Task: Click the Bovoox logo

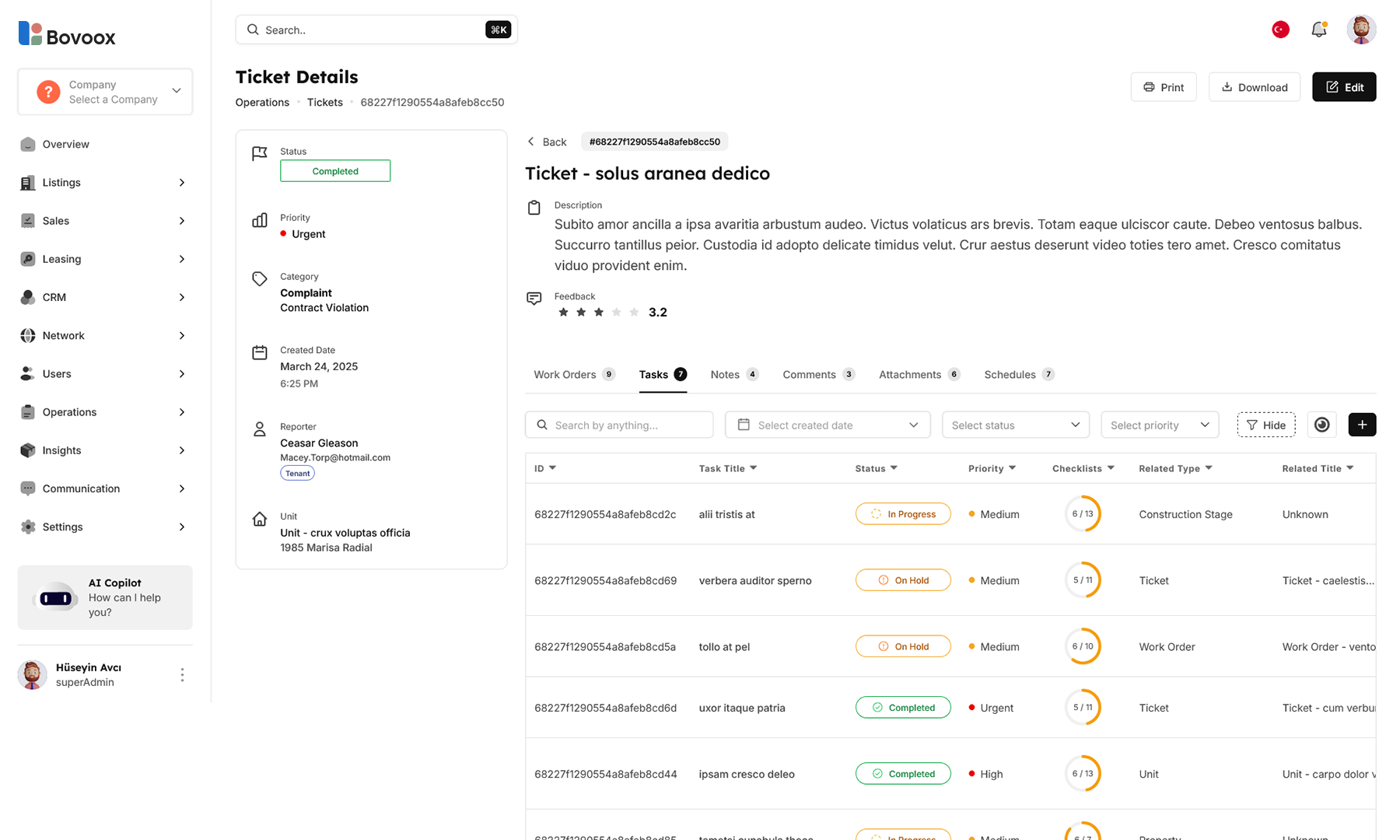Action: 67,35
